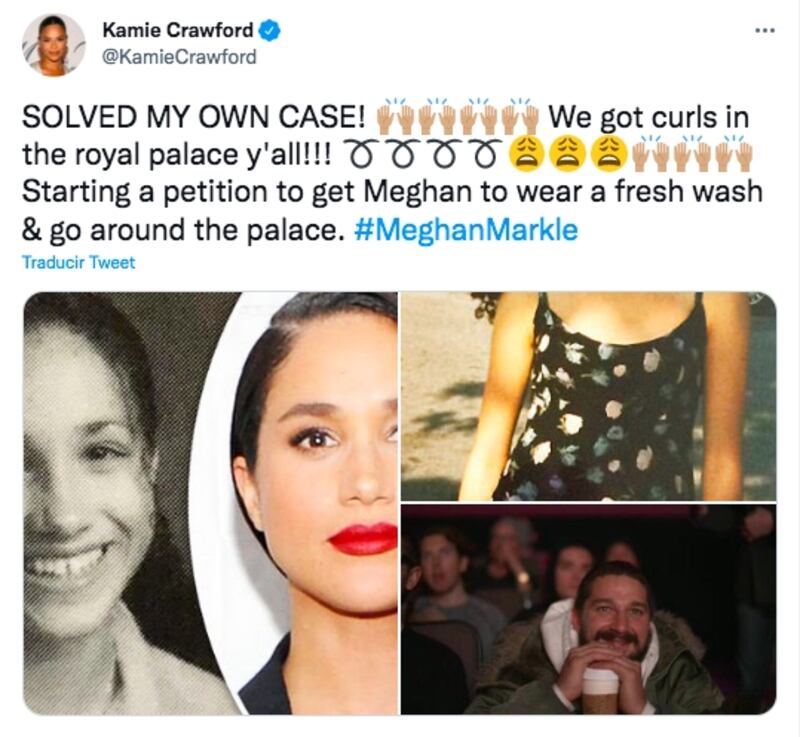The image size is (800, 737).
Task: Click the Kamie Crawford display name
Action: point(178,30)
